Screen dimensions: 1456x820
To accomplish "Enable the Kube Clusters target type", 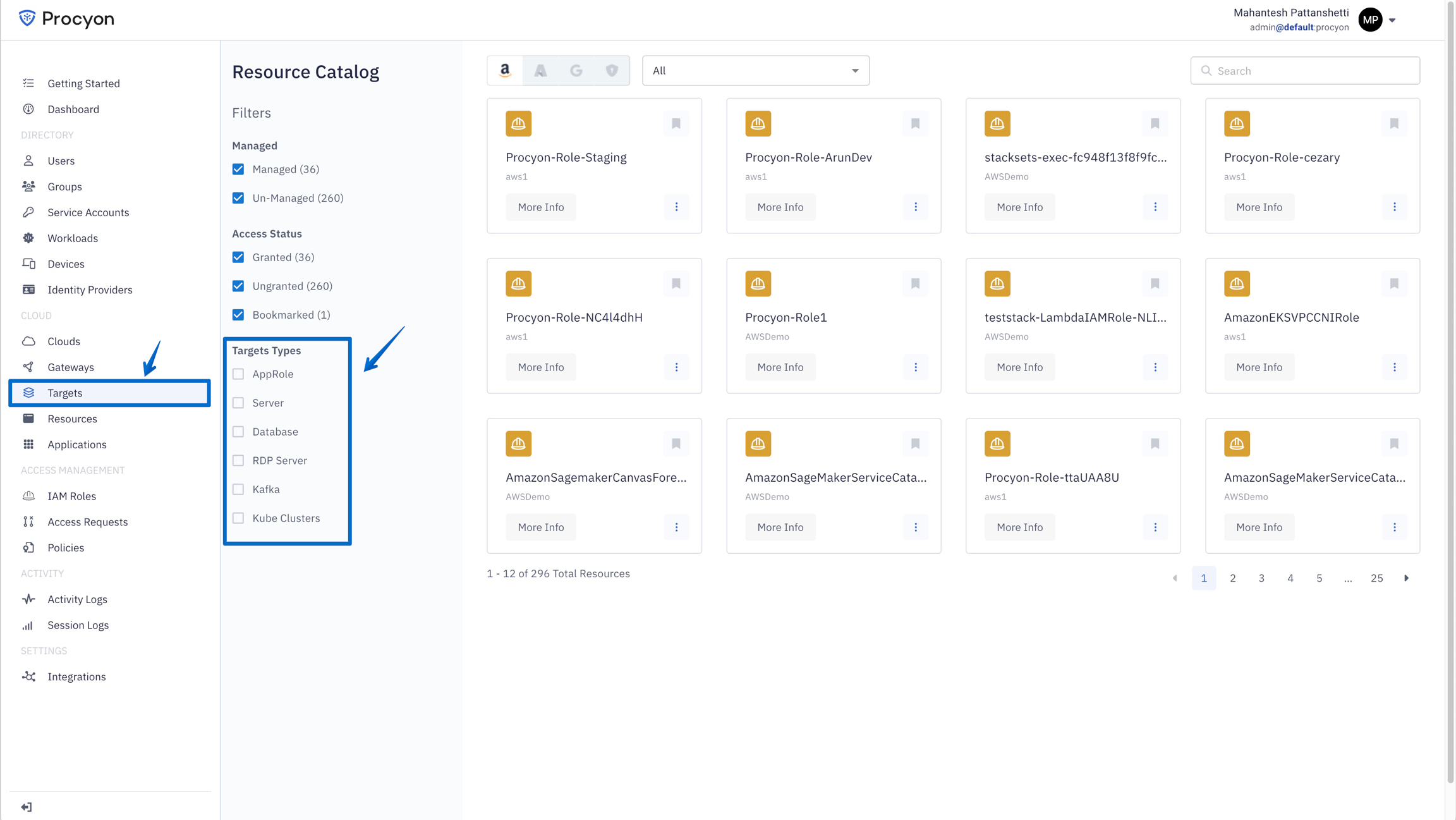I will [238, 518].
